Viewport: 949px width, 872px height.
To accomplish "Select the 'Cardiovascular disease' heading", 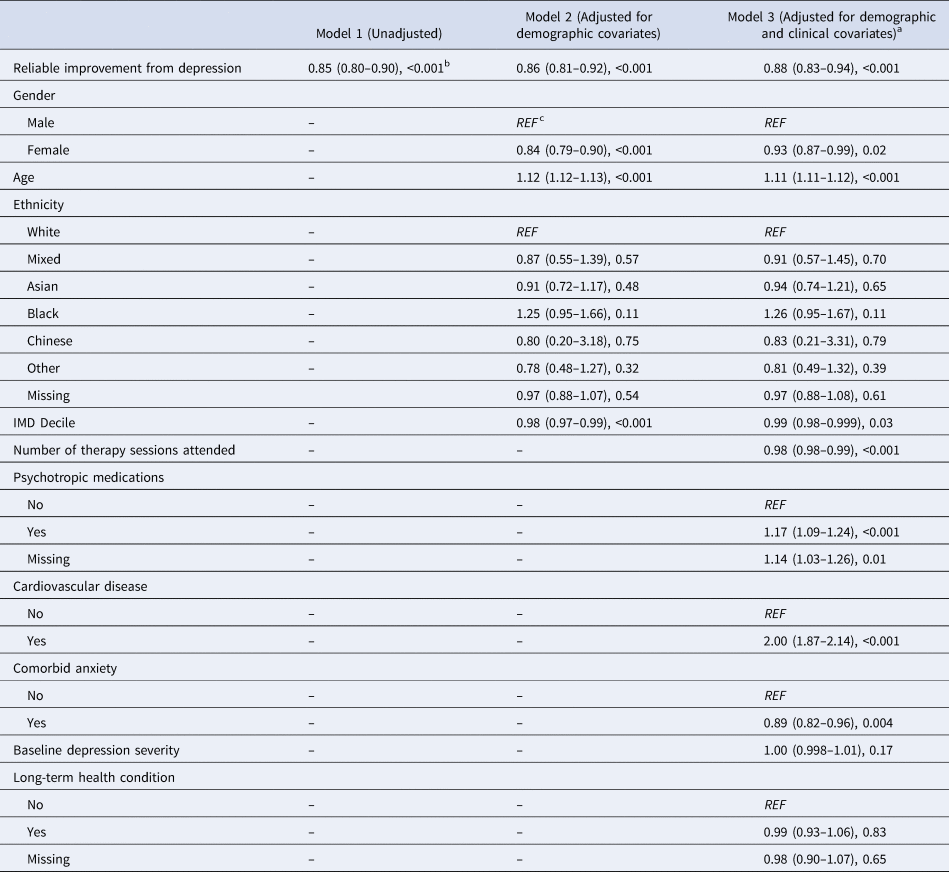I will coord(80,586).
